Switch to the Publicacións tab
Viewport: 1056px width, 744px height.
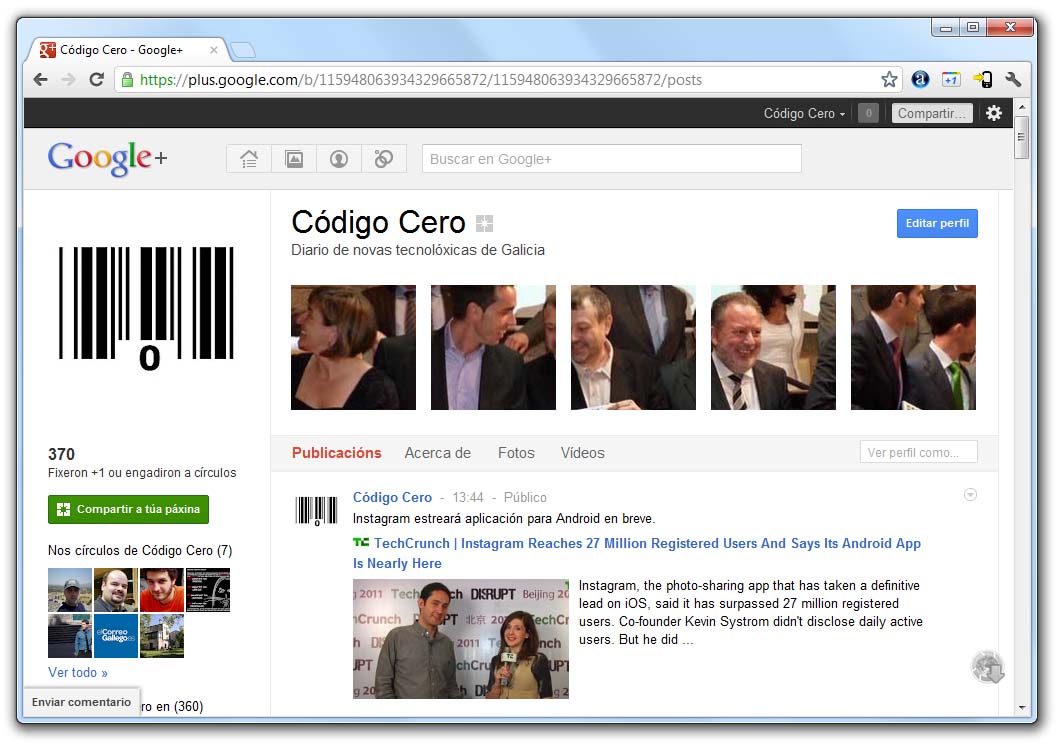[x=337, y=453]
